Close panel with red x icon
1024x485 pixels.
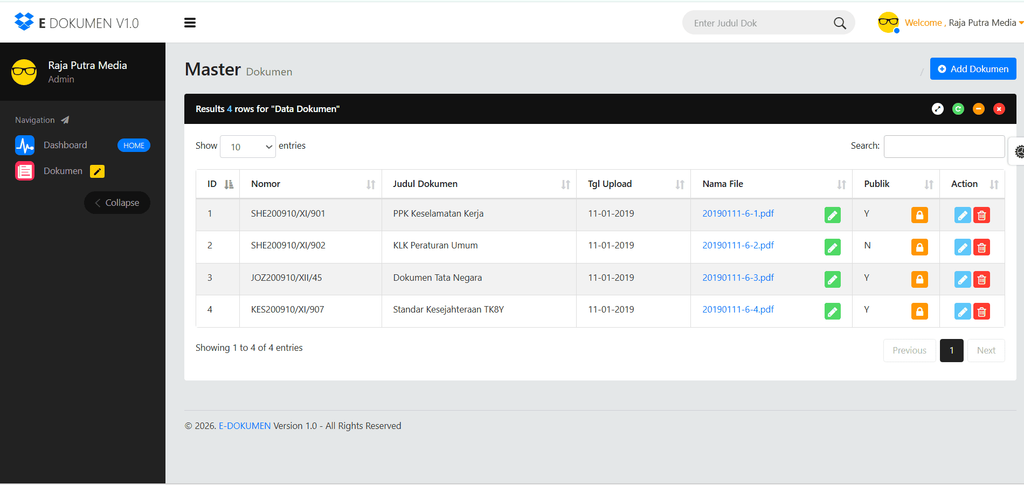(x=999, y=109)
